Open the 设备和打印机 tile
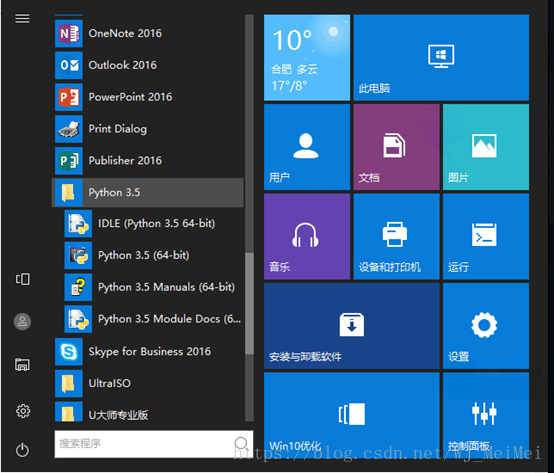554x473 pixels. 396,236
